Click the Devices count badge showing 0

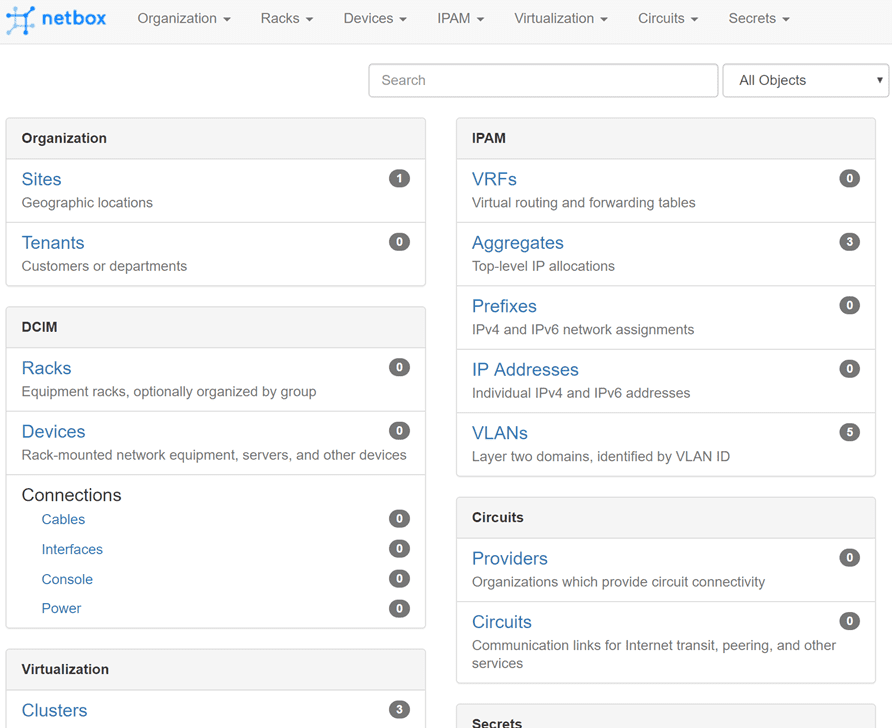399,430
